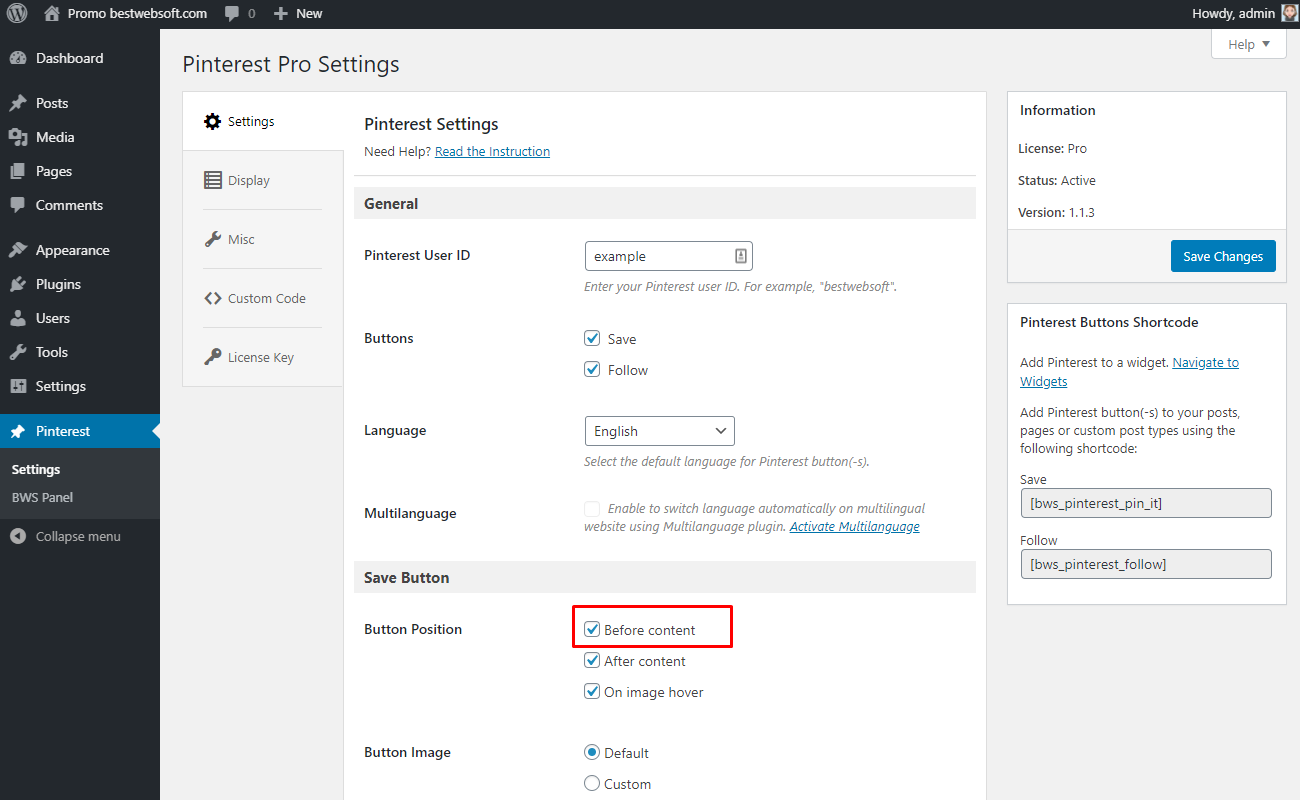Image resolution: width=1300 pixels, height=800 pixels.
Task: Open the Custom Code tab label
Action: pos(267,298)
